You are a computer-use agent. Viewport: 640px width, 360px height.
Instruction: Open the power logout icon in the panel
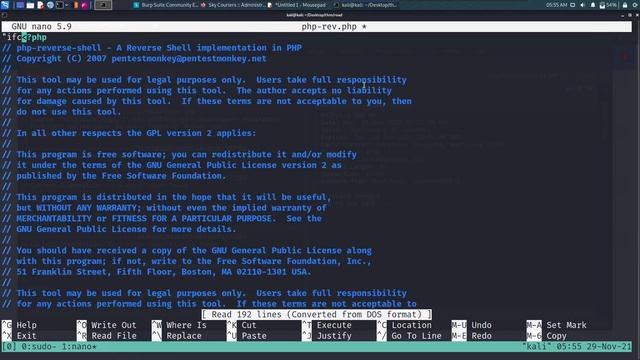click(x=635, y=5)
